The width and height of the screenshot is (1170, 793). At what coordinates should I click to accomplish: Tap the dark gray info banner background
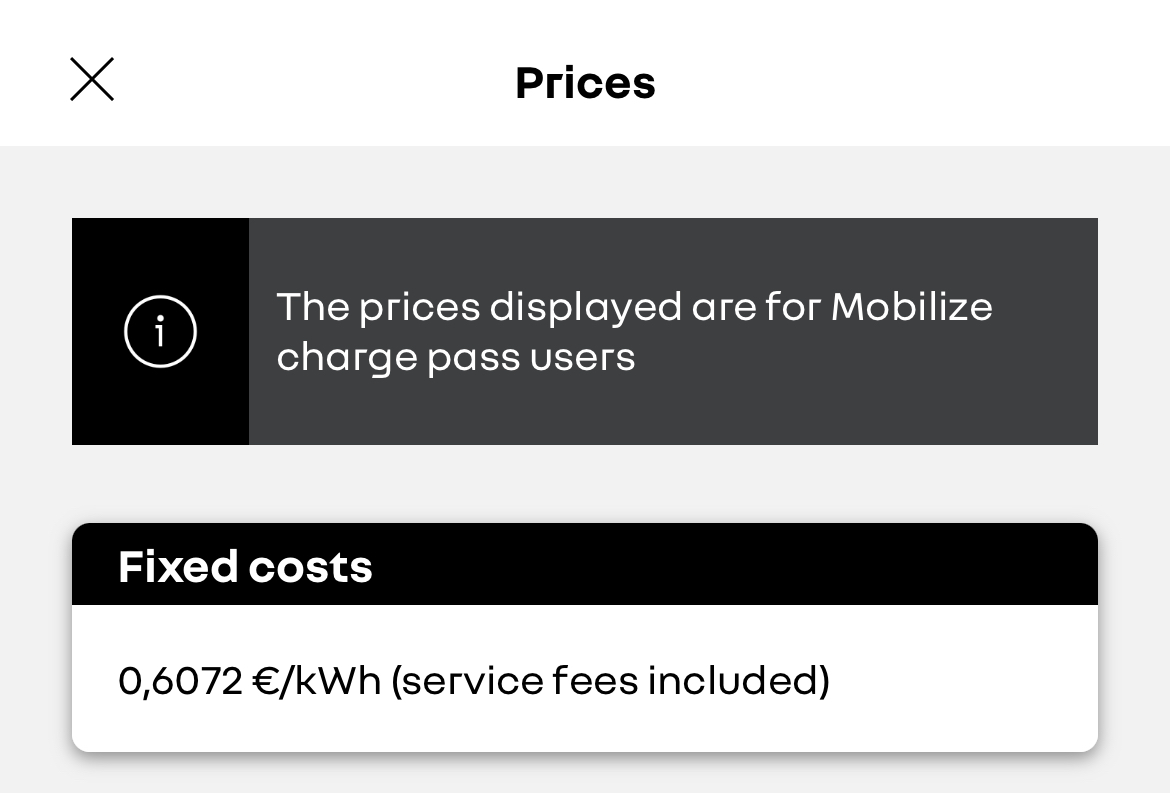(x=673, y=331)
